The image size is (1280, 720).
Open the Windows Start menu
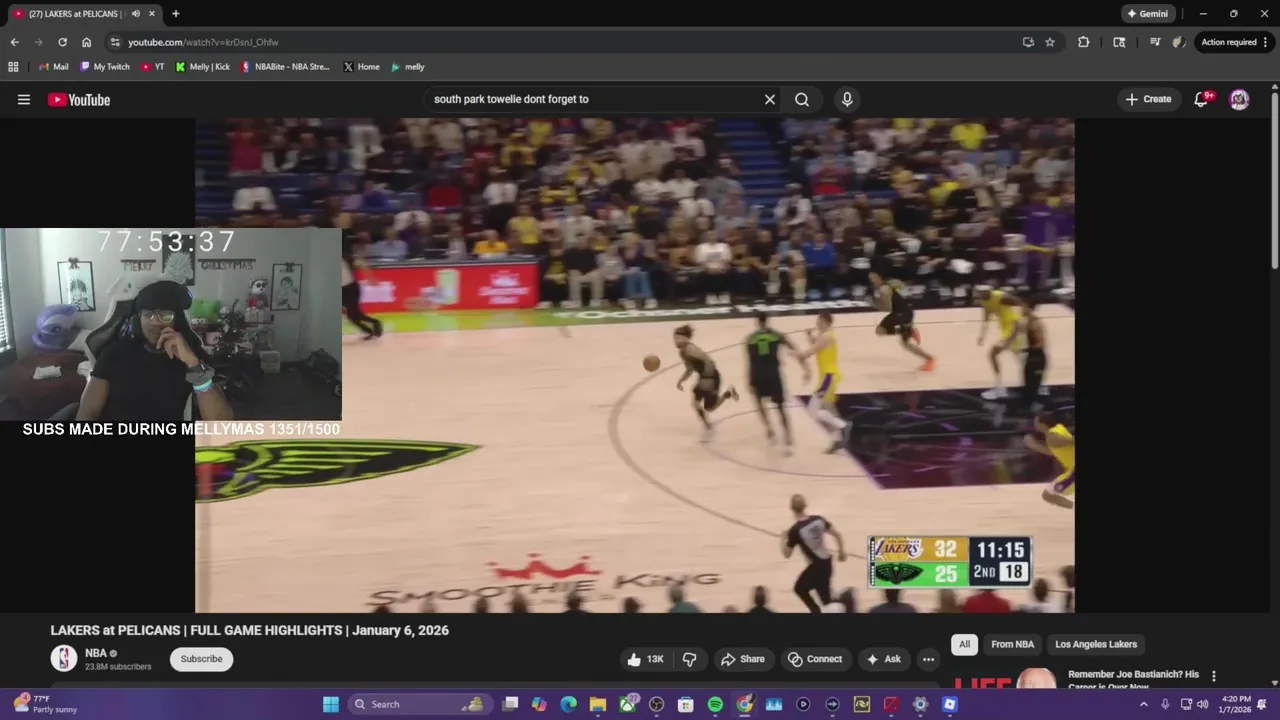pyautogui.click(x=331, y=704)
